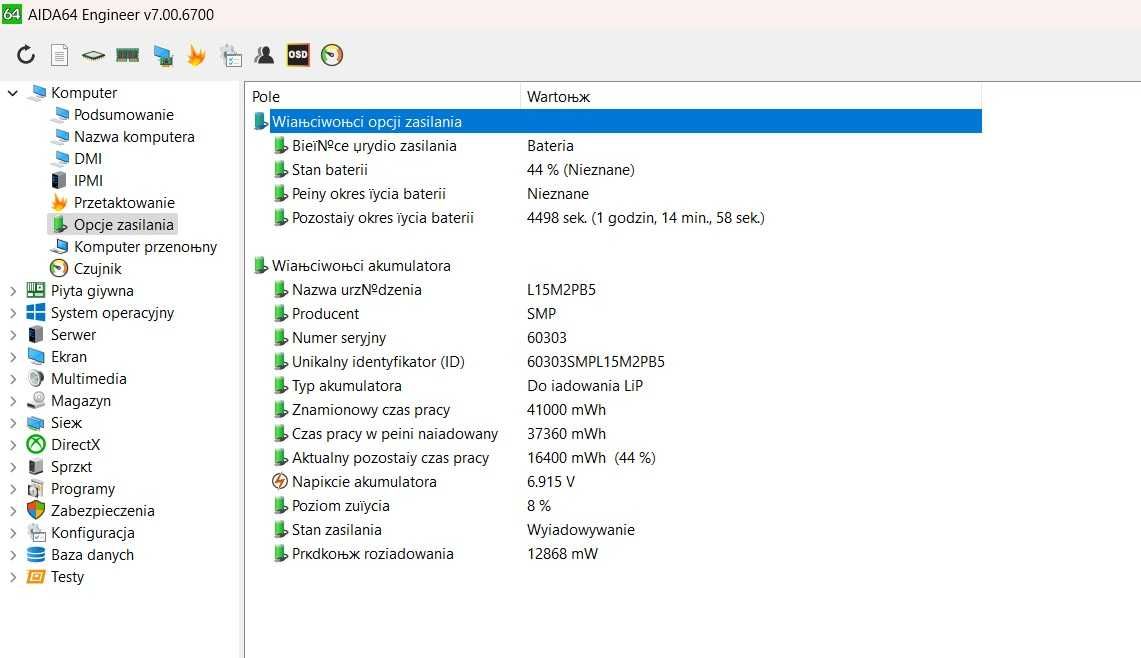This screenshot has width=1141, height=658.
Task: Select Komputer in the tree
Action: click(84, 92)
